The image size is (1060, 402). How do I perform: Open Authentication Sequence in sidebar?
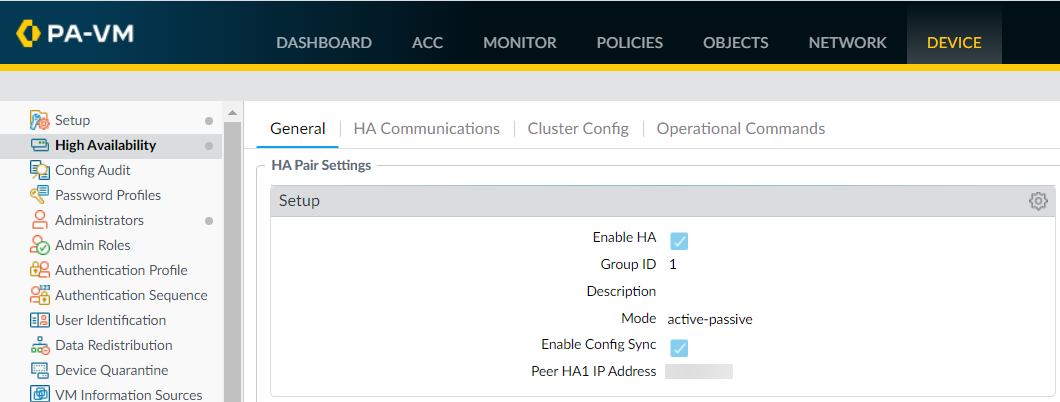[131, 295]
